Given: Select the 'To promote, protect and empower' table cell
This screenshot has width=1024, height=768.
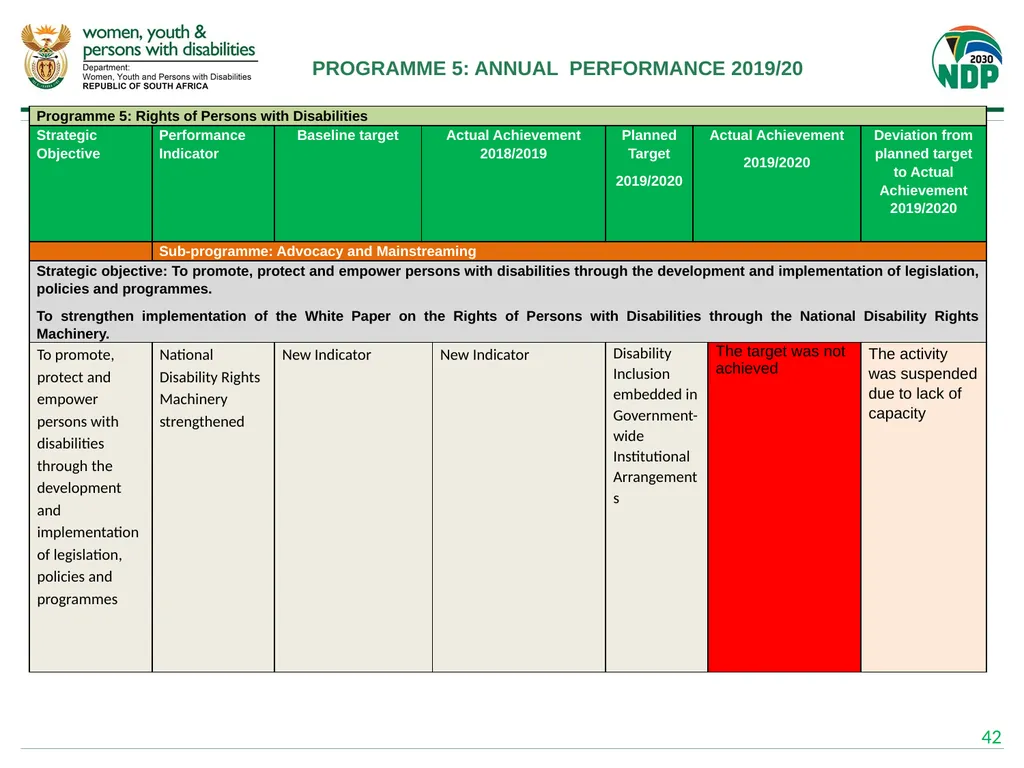Looking at the screenshot, I should (x=91, y=507).
